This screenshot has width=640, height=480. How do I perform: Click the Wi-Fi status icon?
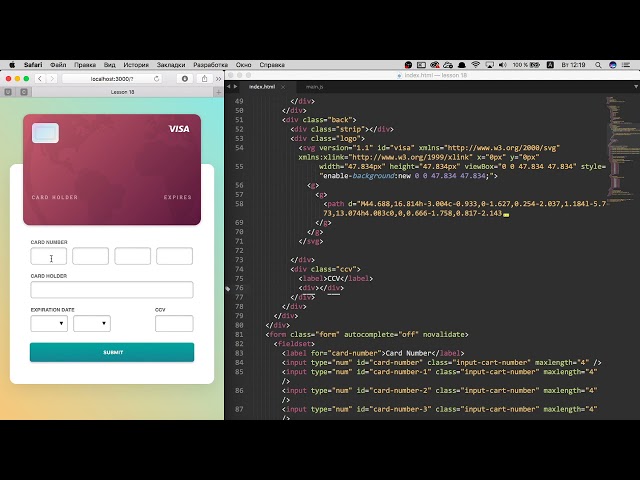click(476, 65)
